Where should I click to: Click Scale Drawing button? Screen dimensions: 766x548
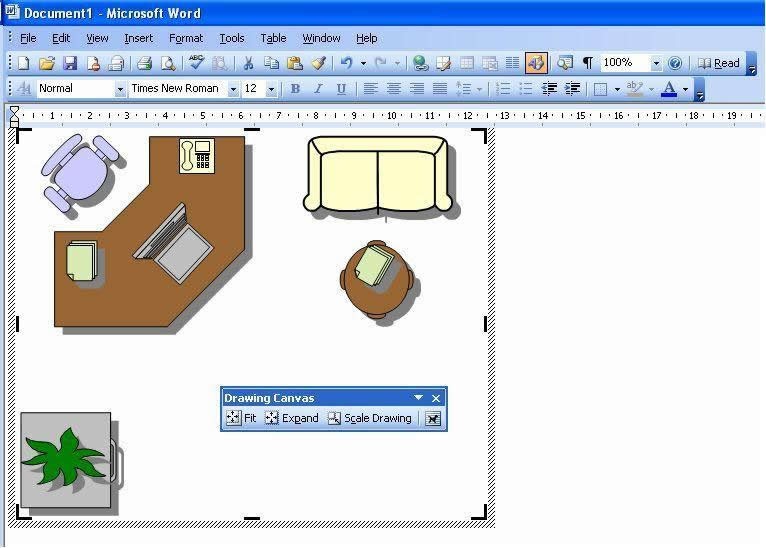pos(370,418)
